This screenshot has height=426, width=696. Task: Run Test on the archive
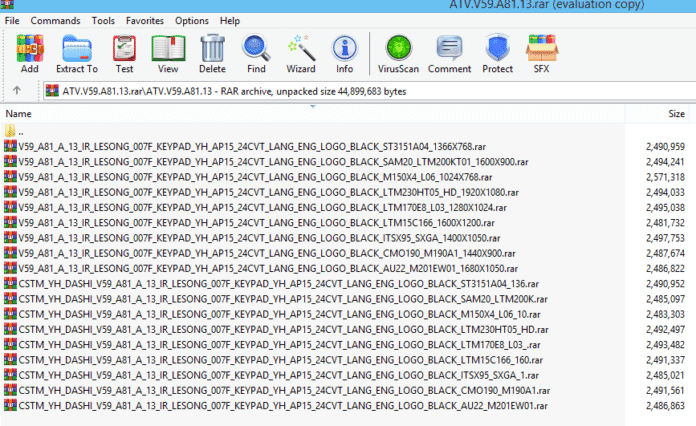125,52
